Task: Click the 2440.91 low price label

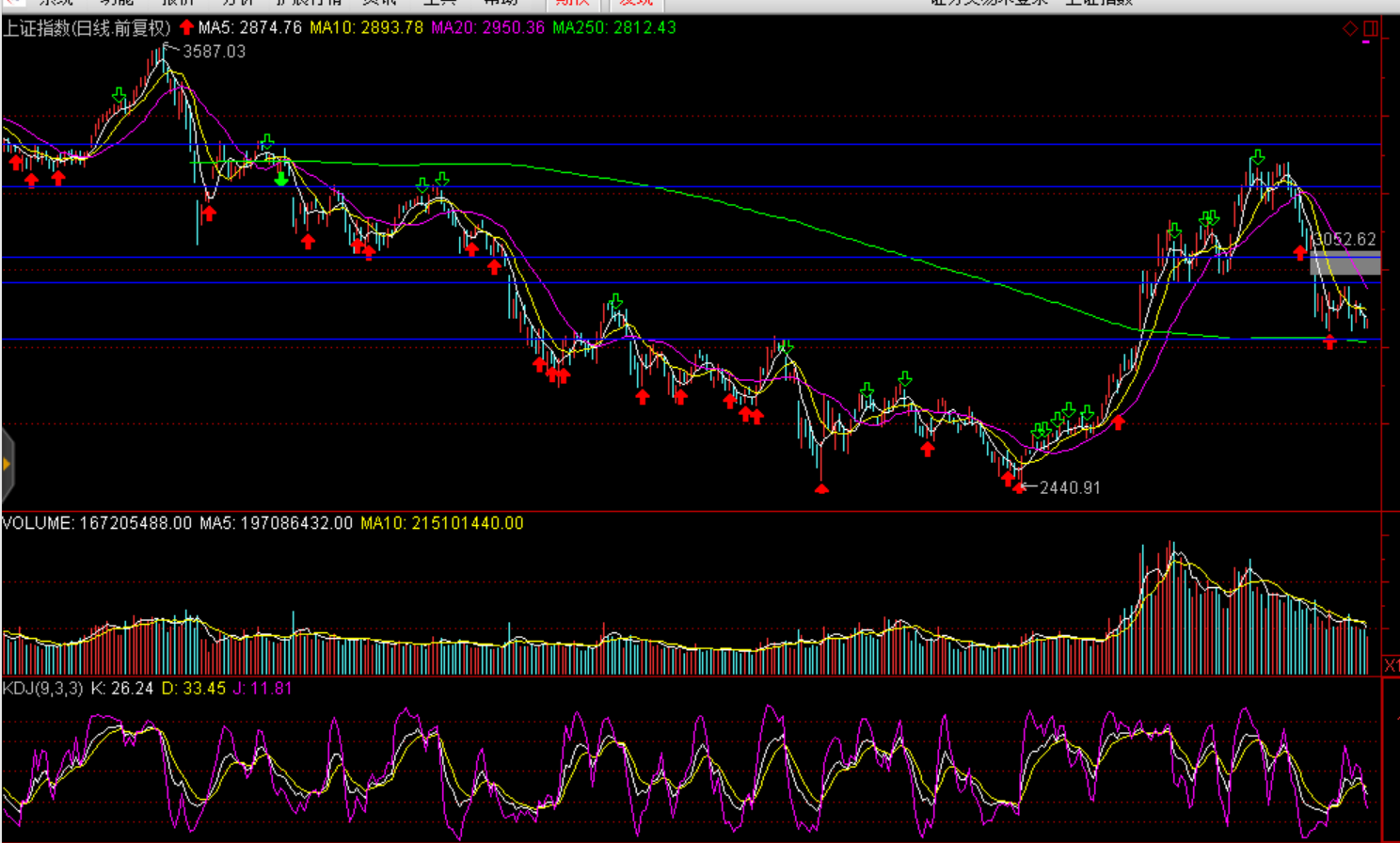Action: point(1070,487)
